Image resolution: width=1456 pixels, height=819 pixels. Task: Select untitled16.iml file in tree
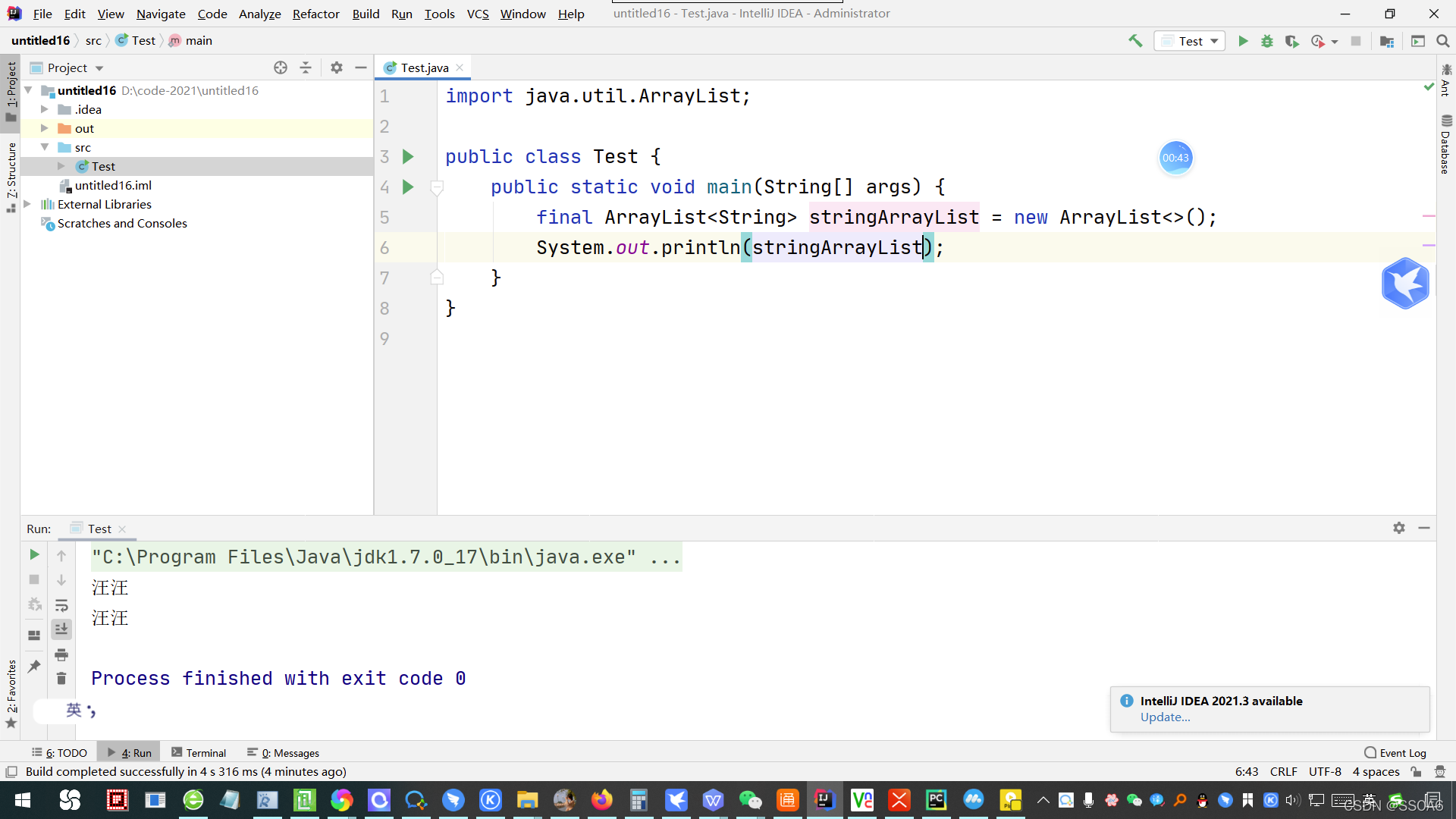(113, 185)
